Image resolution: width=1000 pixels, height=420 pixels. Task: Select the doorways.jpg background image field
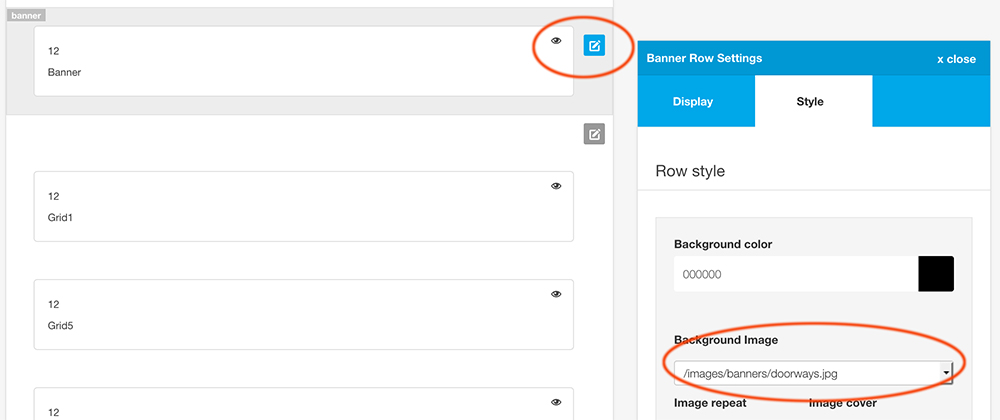click(x=813, y=373)
